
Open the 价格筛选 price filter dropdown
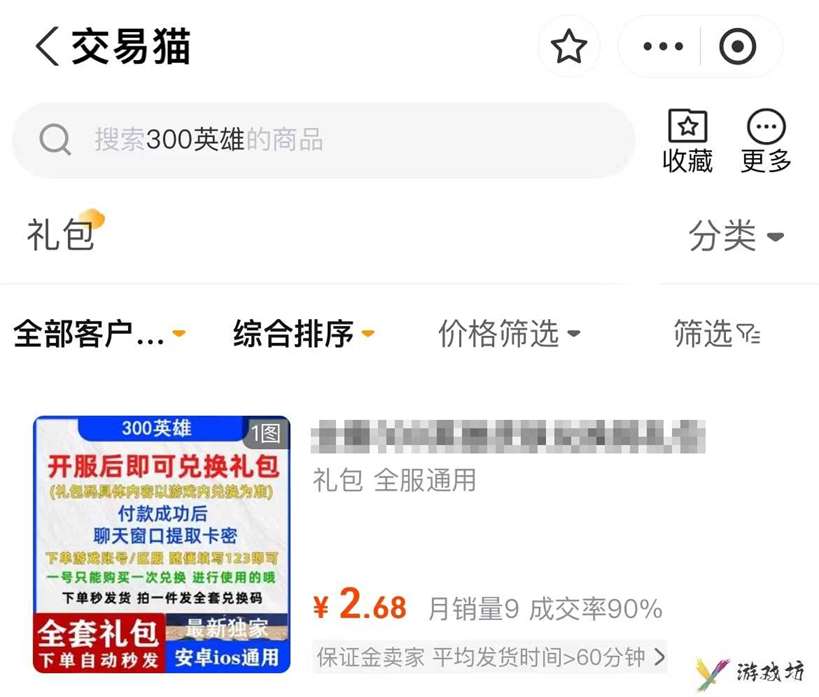[509, 333]
